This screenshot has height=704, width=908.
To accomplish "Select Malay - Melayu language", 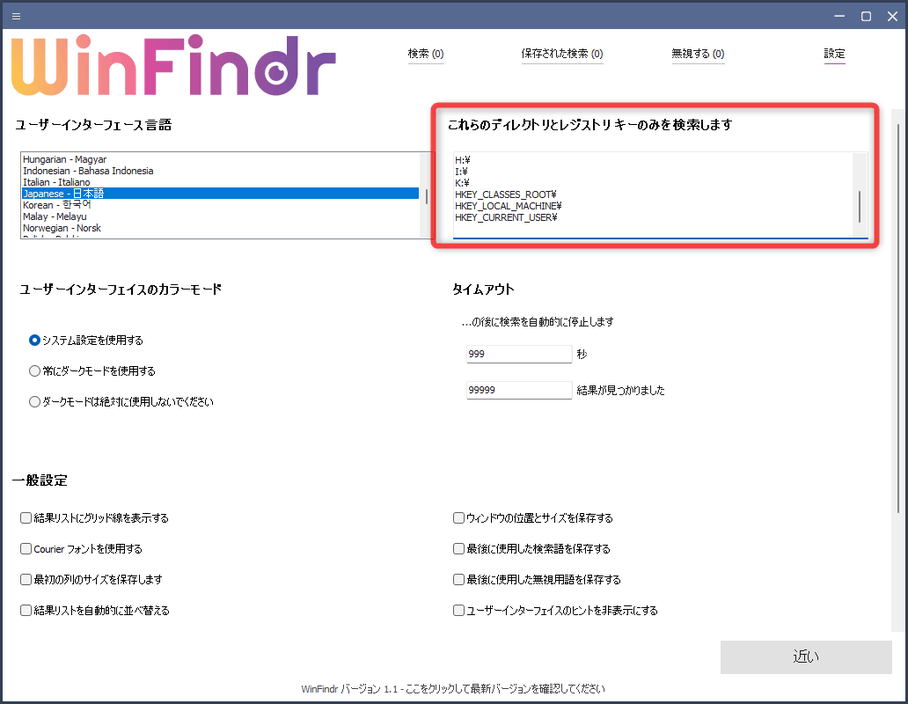I will (220, 217).
